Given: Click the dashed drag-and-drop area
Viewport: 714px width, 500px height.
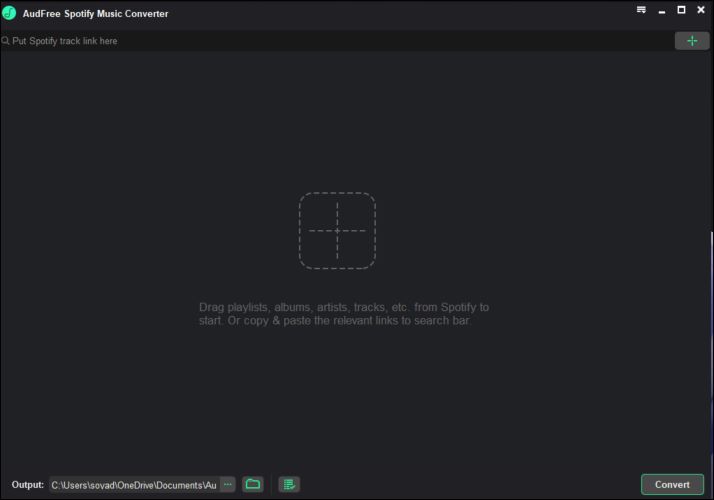Looking at the screenshot, I should [337, 231].
